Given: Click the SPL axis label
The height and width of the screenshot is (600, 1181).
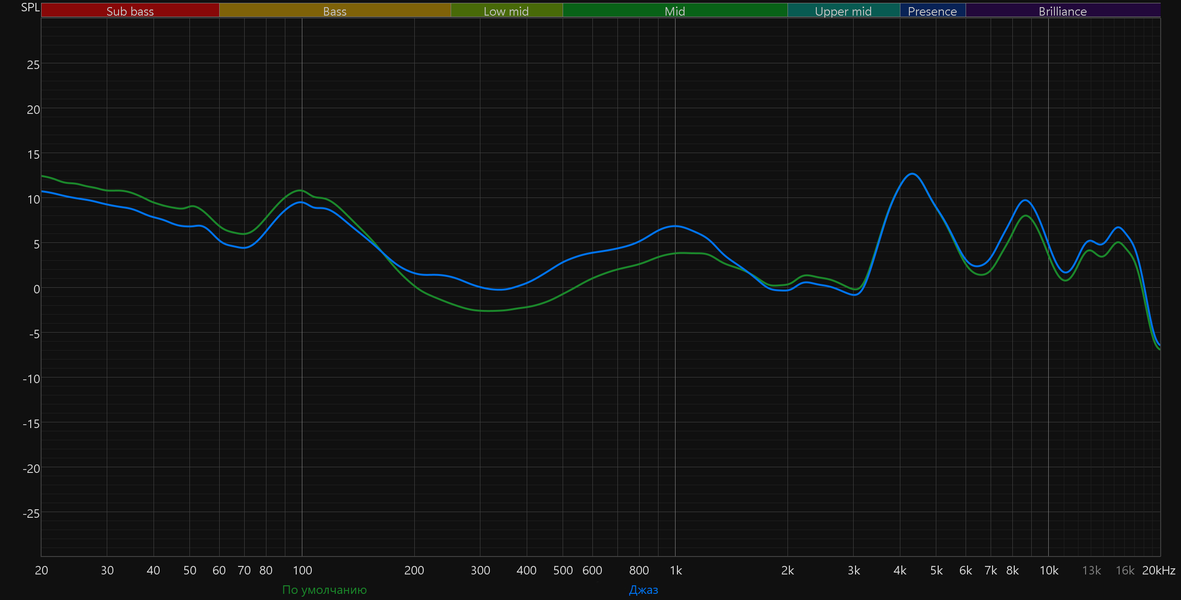Looking at the screenshot, I should pyautogui.click(x=30, y=8).
